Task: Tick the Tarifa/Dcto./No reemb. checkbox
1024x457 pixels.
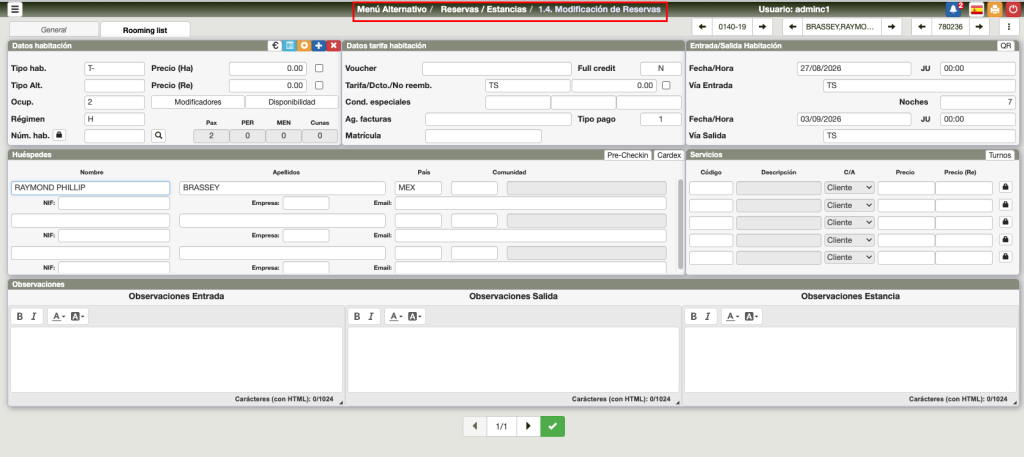Action: coord(665,85)
